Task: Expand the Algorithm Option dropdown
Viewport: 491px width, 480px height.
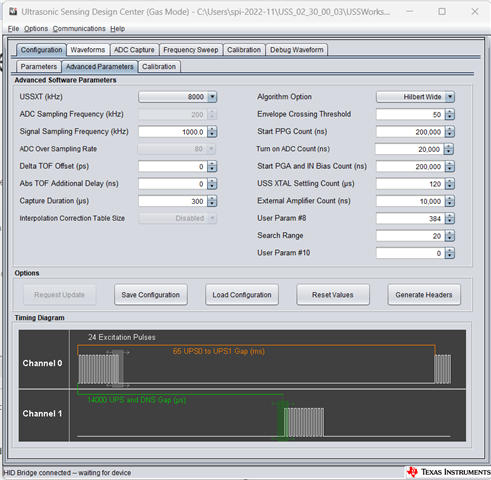Action: click(450, 97)
